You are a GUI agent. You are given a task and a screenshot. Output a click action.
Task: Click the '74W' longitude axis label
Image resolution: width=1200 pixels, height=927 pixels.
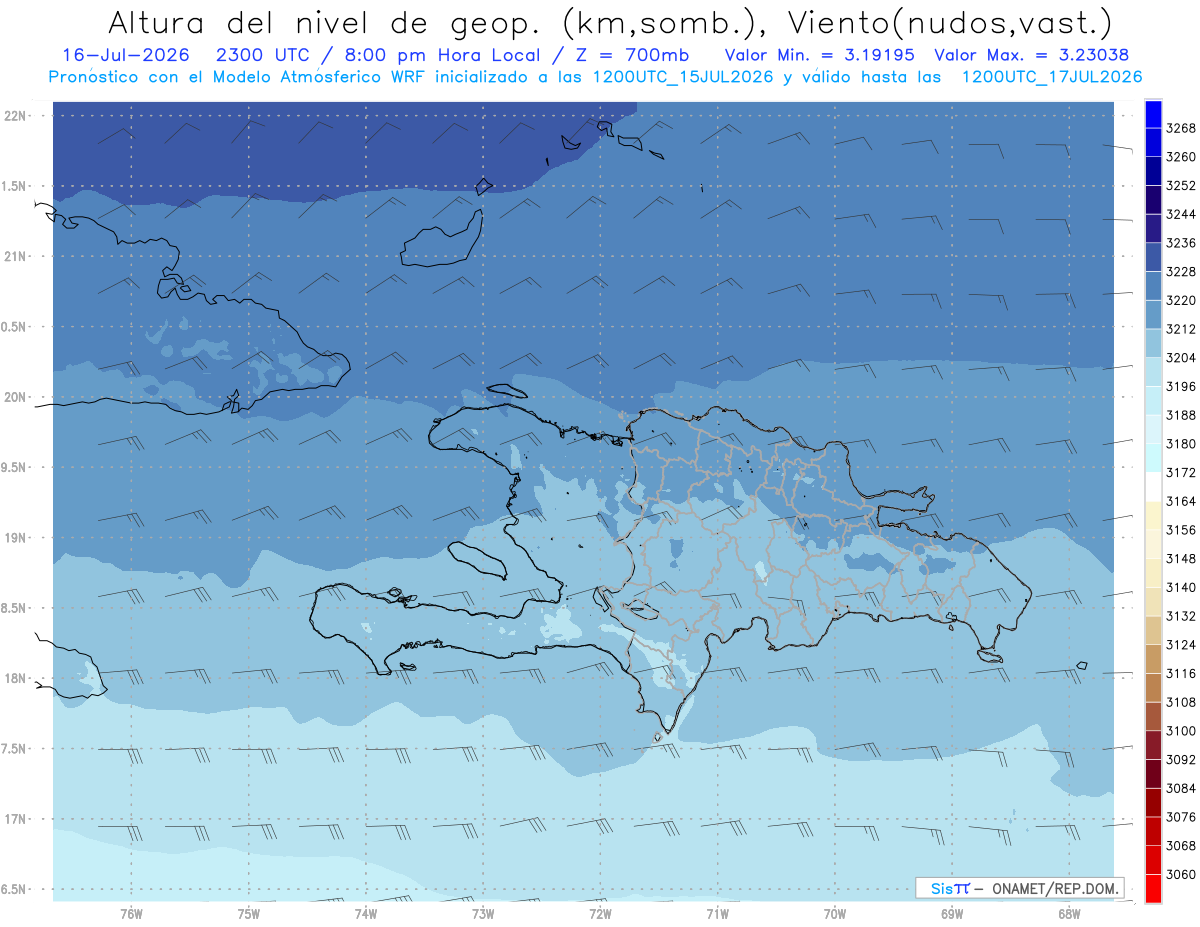(x=365, y=914)
